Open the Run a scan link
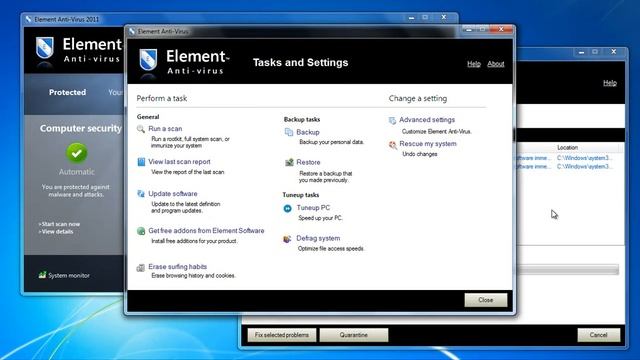Image resolution: width=640 pixels, height=360 pixels. click(165, 129)
